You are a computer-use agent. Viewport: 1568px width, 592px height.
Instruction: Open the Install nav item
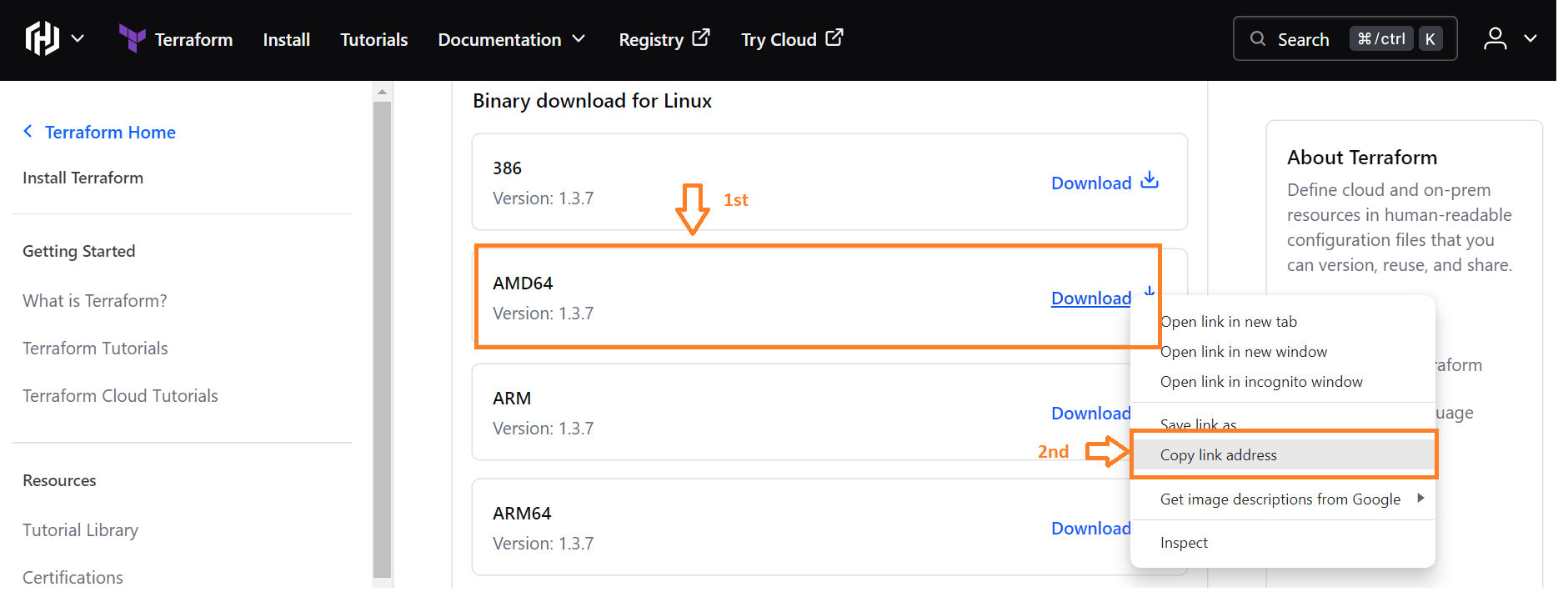pyautogui.click(x=286, y=39)
